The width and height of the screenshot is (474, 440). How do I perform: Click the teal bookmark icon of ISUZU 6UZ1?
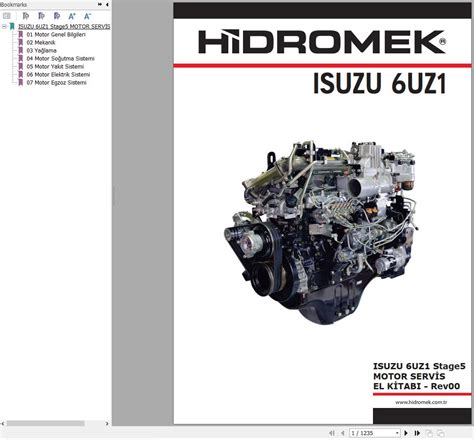coord(12,26)
